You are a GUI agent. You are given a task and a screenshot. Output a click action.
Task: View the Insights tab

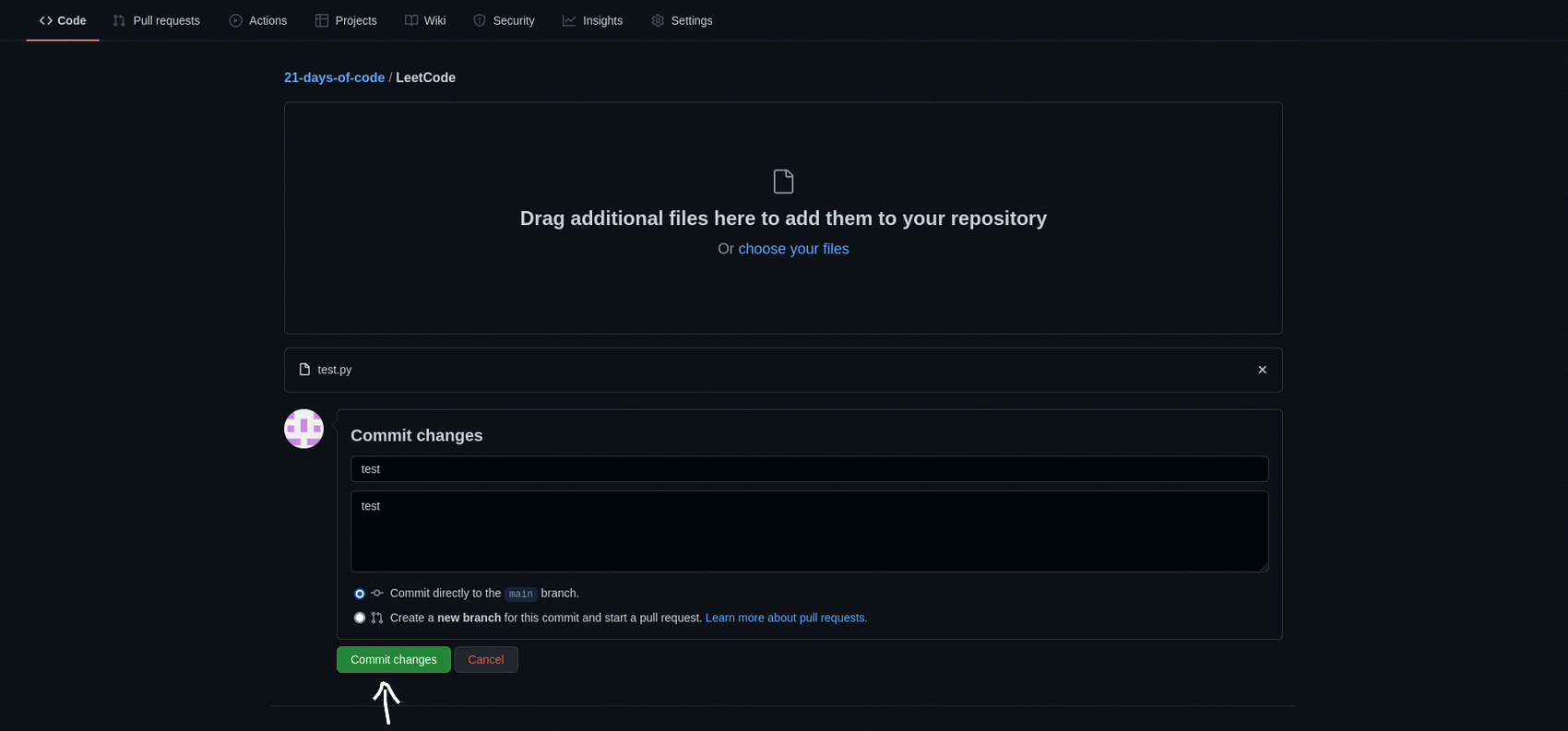[x=592, y=20]
